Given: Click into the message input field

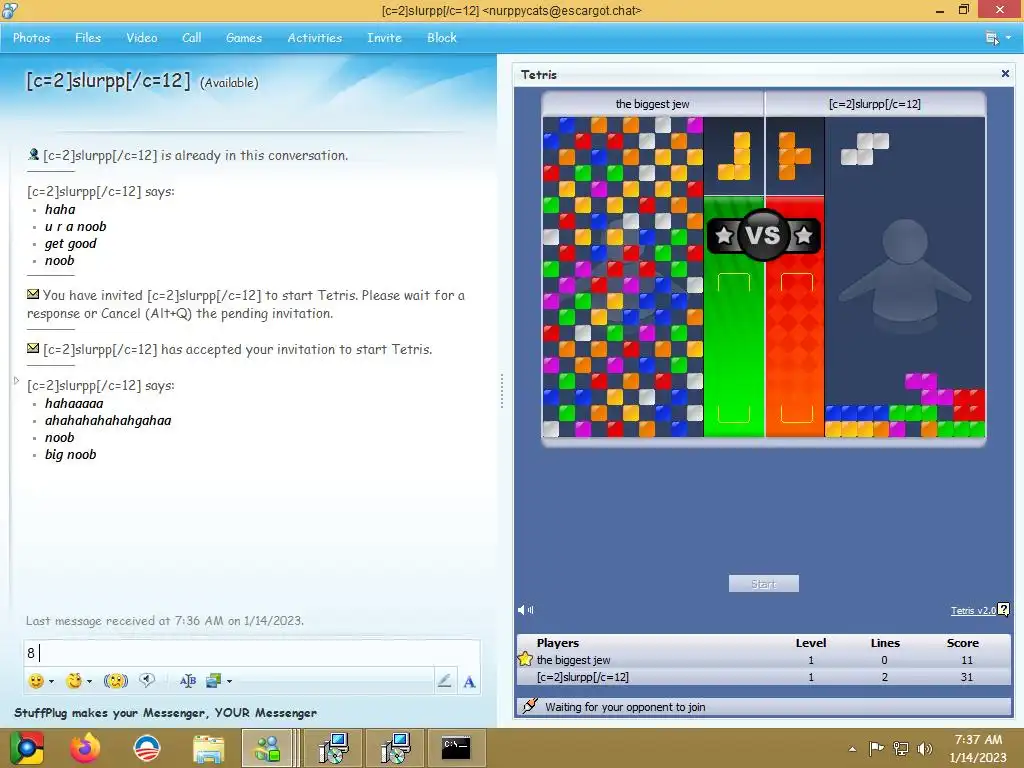Looking at the screenshot, I should [x=251, y=652].
